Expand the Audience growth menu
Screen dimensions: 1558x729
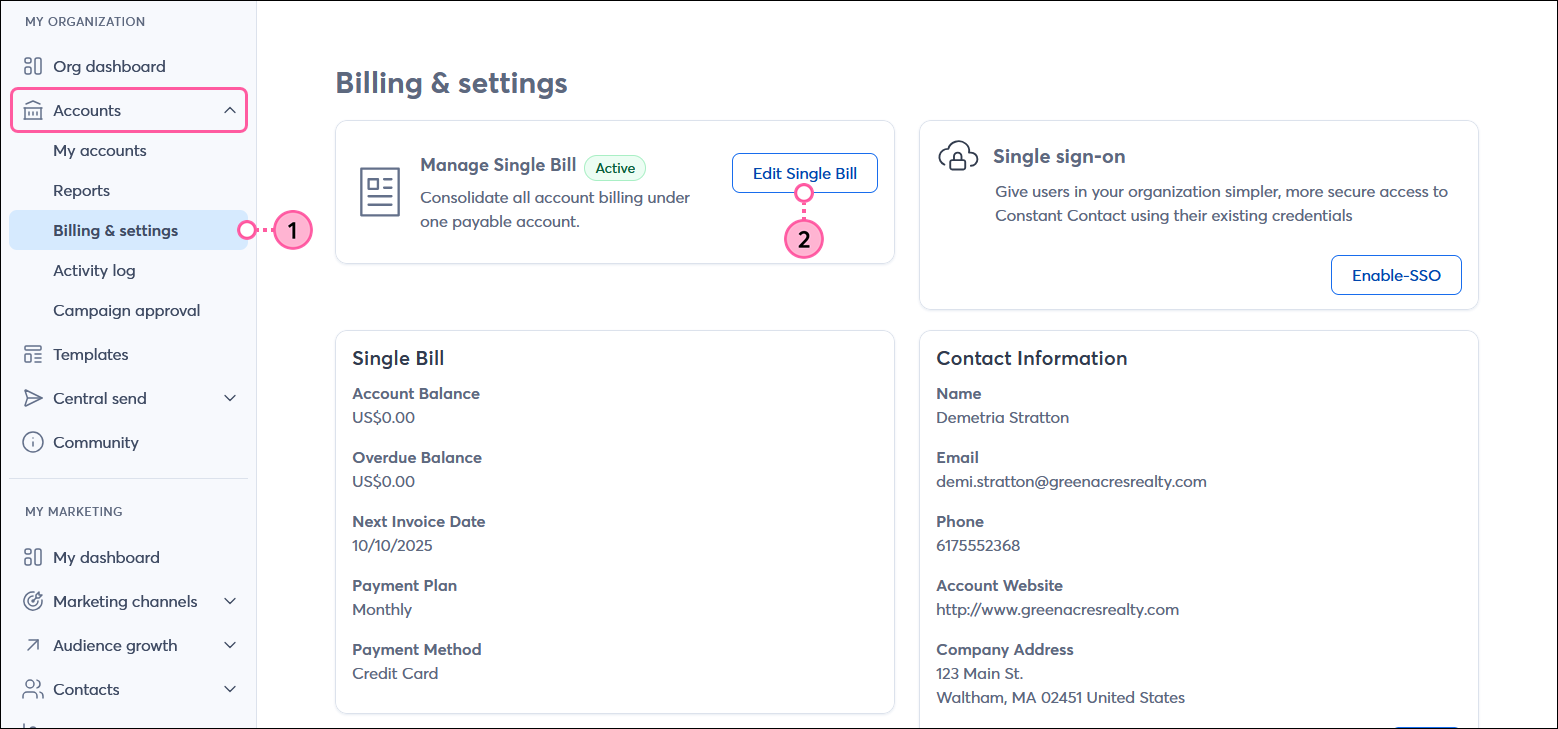tap(230, 645)
